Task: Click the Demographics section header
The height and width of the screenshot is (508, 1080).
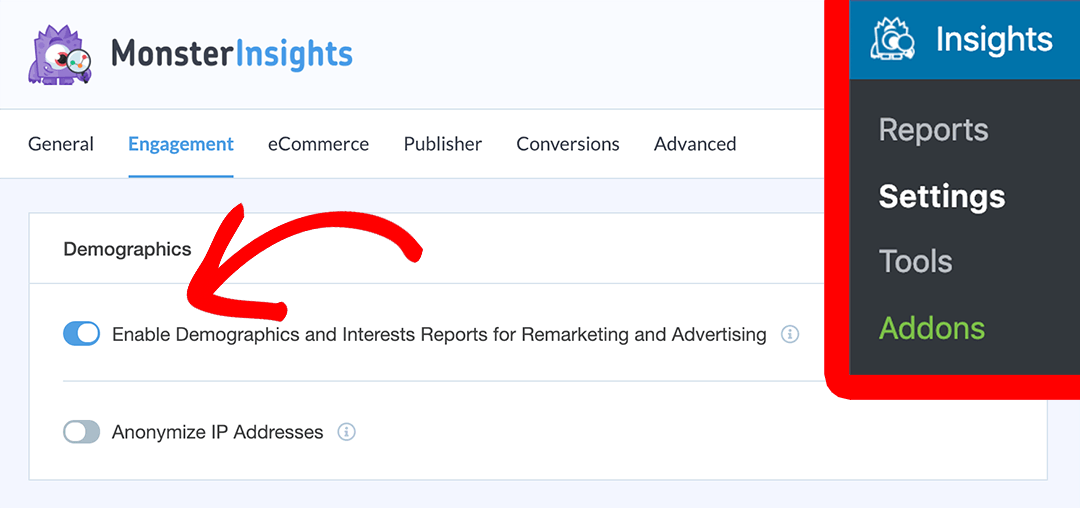Action: coord(127,249)
